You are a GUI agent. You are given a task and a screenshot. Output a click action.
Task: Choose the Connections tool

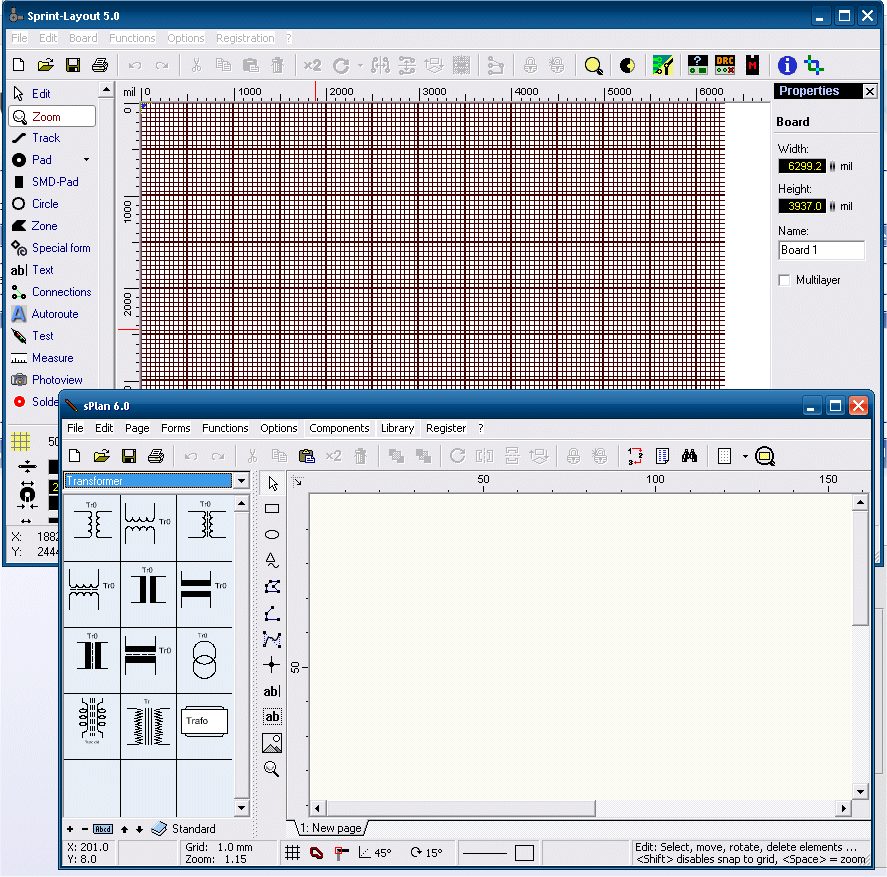pos(51,293)
